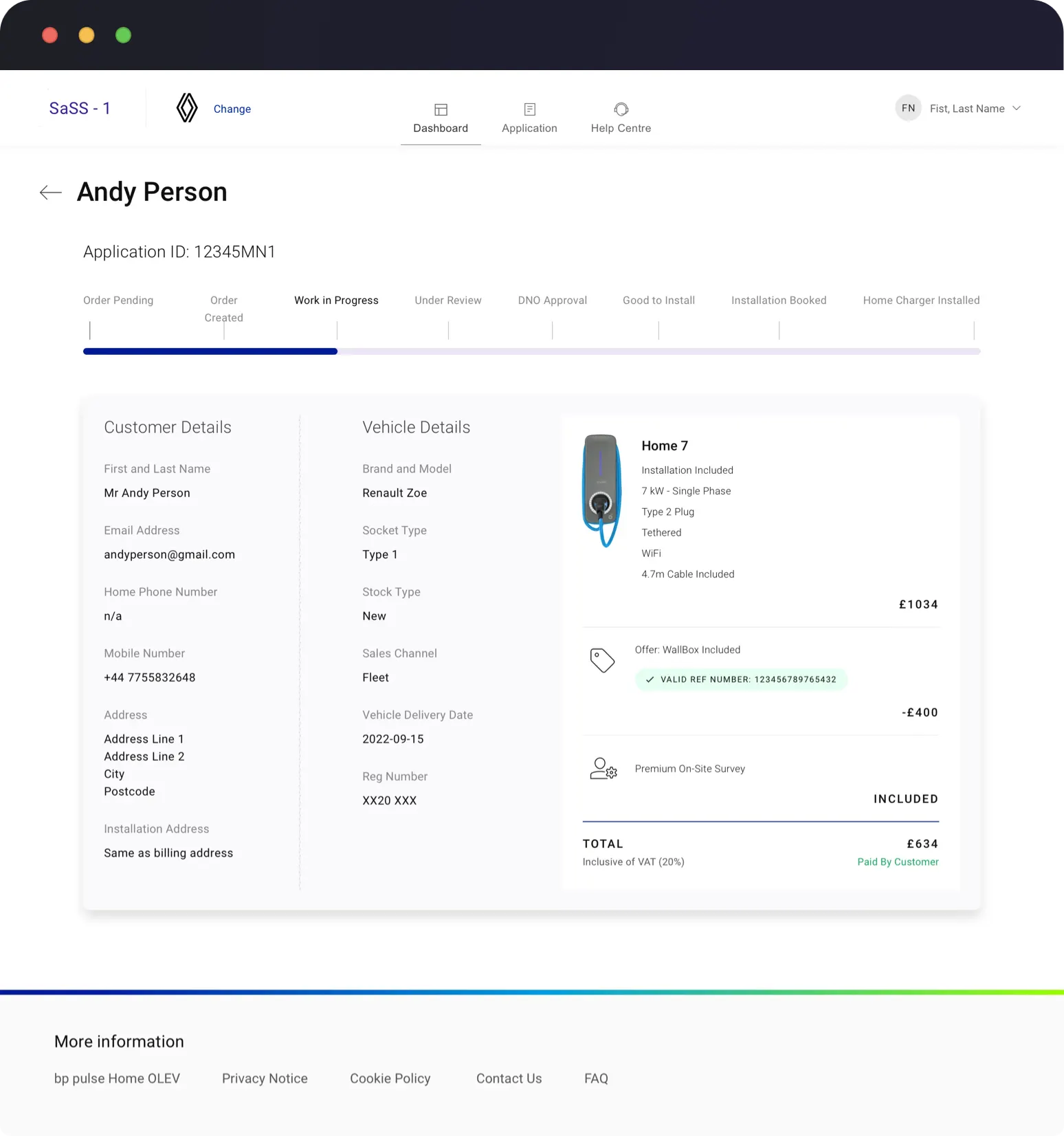This screenshot has width=1064, height=1136.
Task: Click the Customer Details heading
Action: tap(168, 428)
